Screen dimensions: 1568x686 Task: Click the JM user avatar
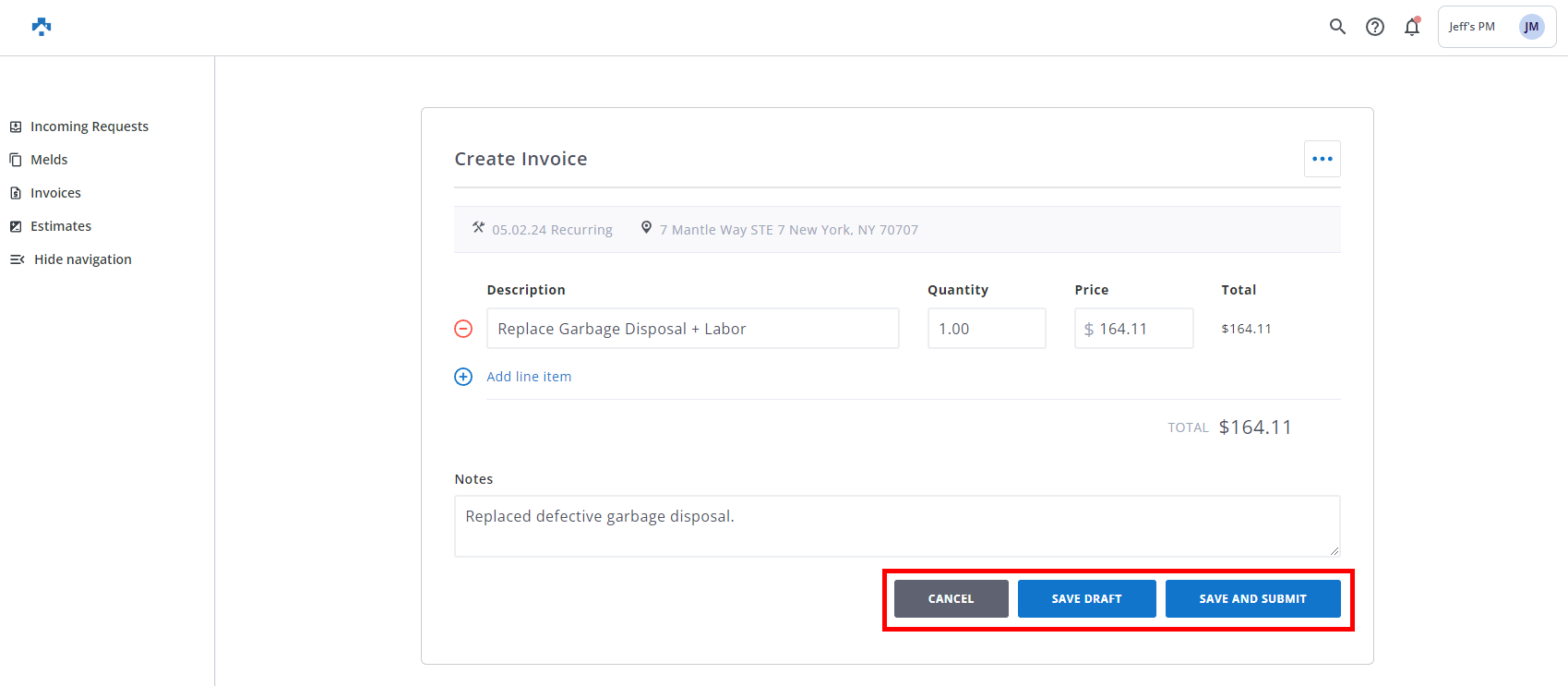click(1531, 27)
